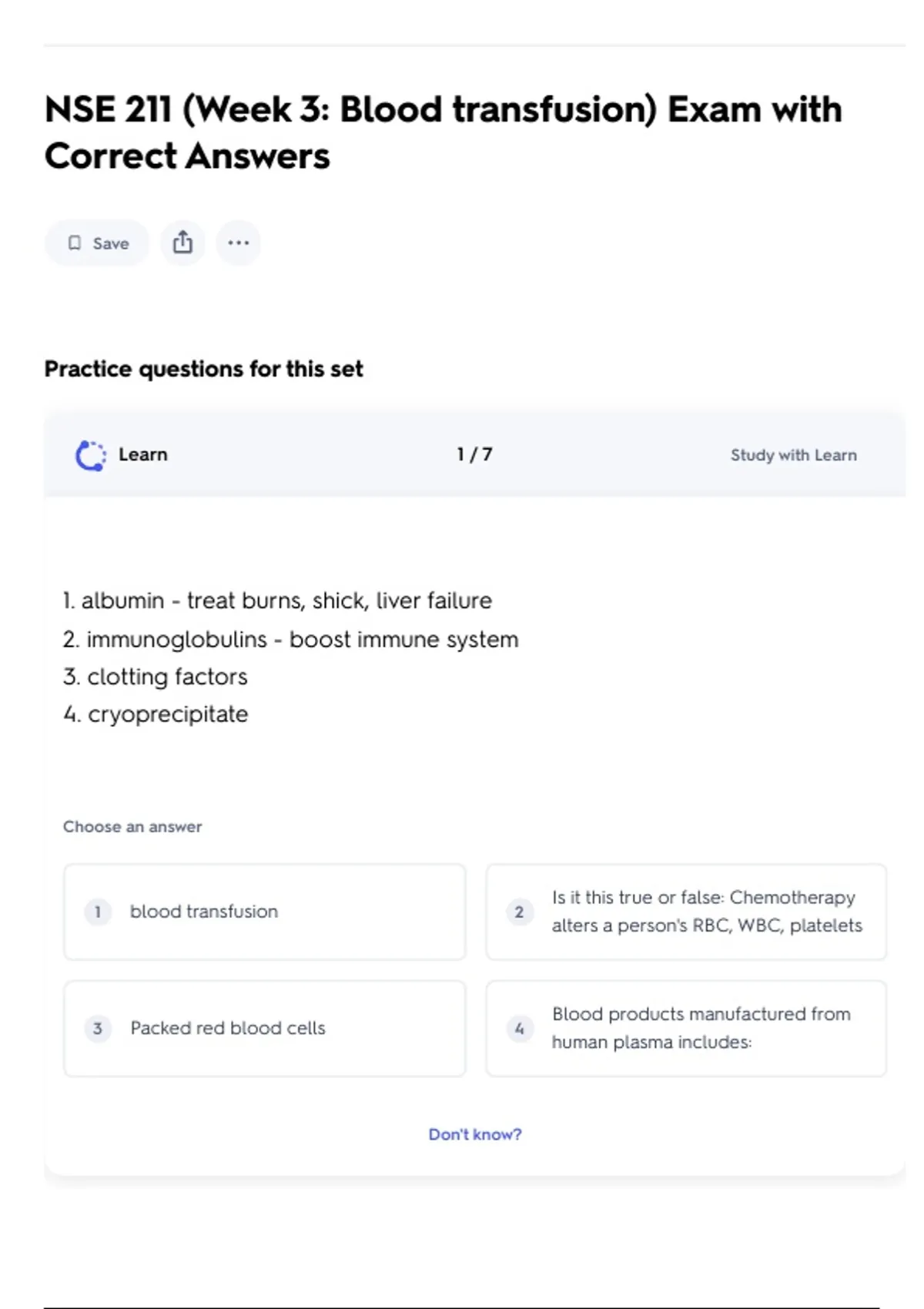
Task: Click the number 4 answer badge
Action: [519, 1028]
